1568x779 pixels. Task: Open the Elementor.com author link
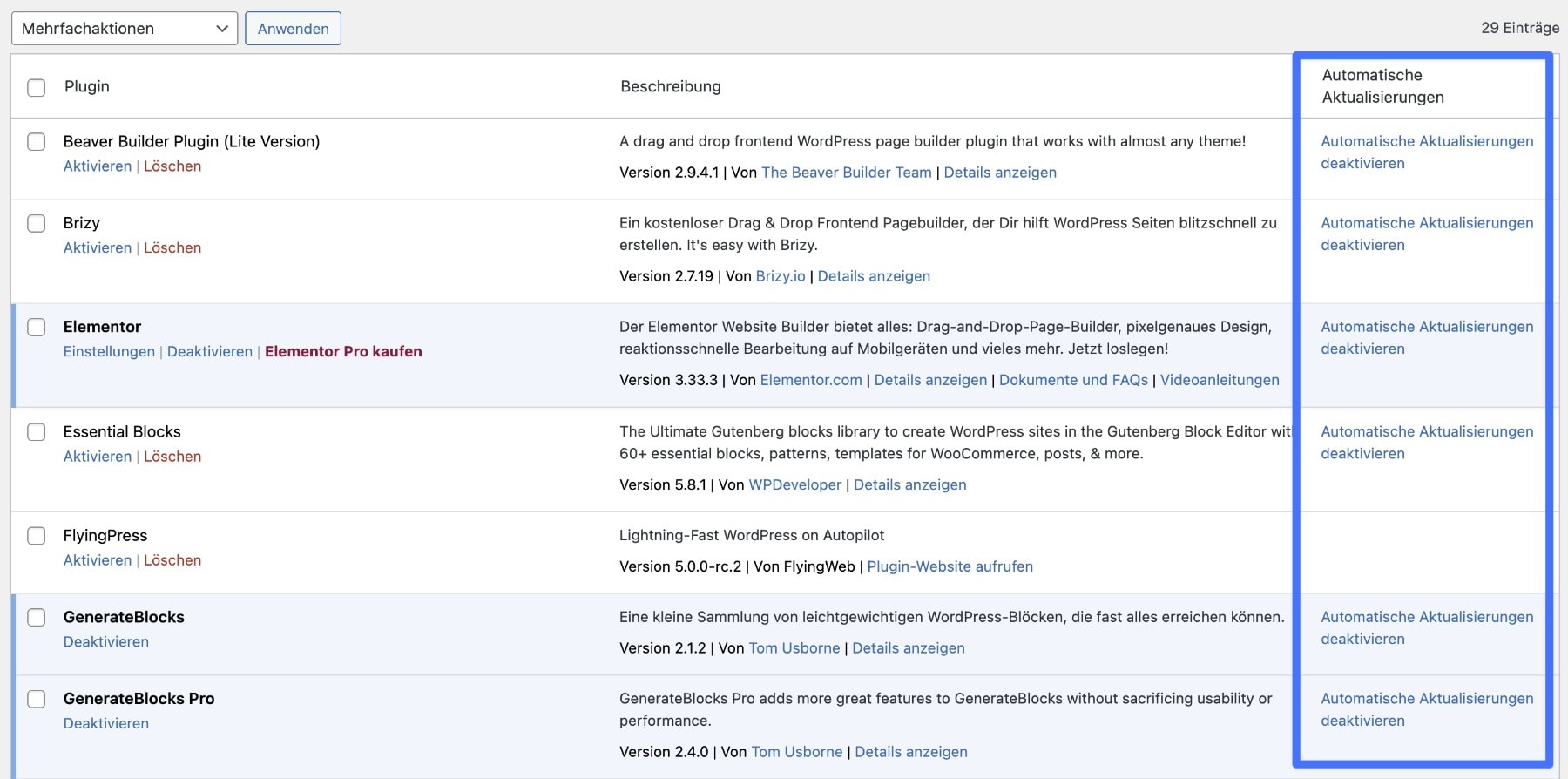coord(811,380)
